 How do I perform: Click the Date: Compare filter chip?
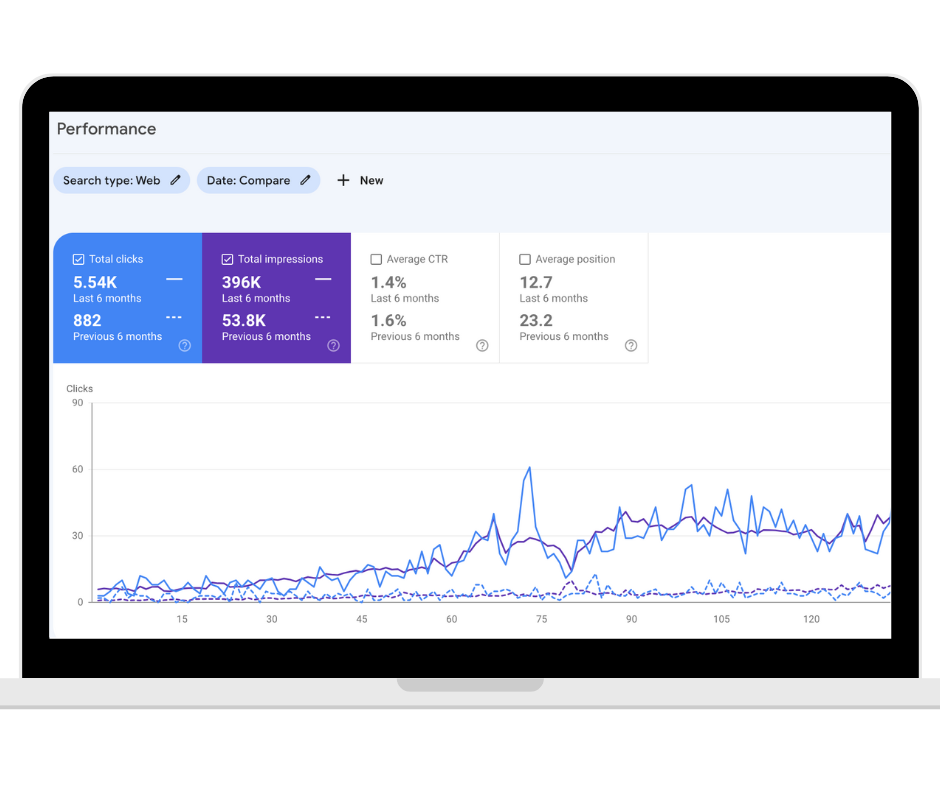point(258,180)
